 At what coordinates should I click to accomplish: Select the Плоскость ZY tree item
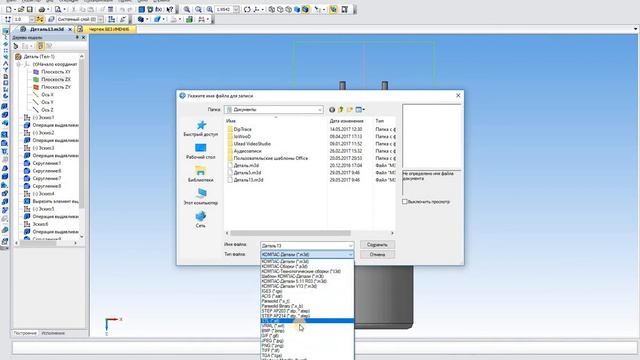point(52,87)
